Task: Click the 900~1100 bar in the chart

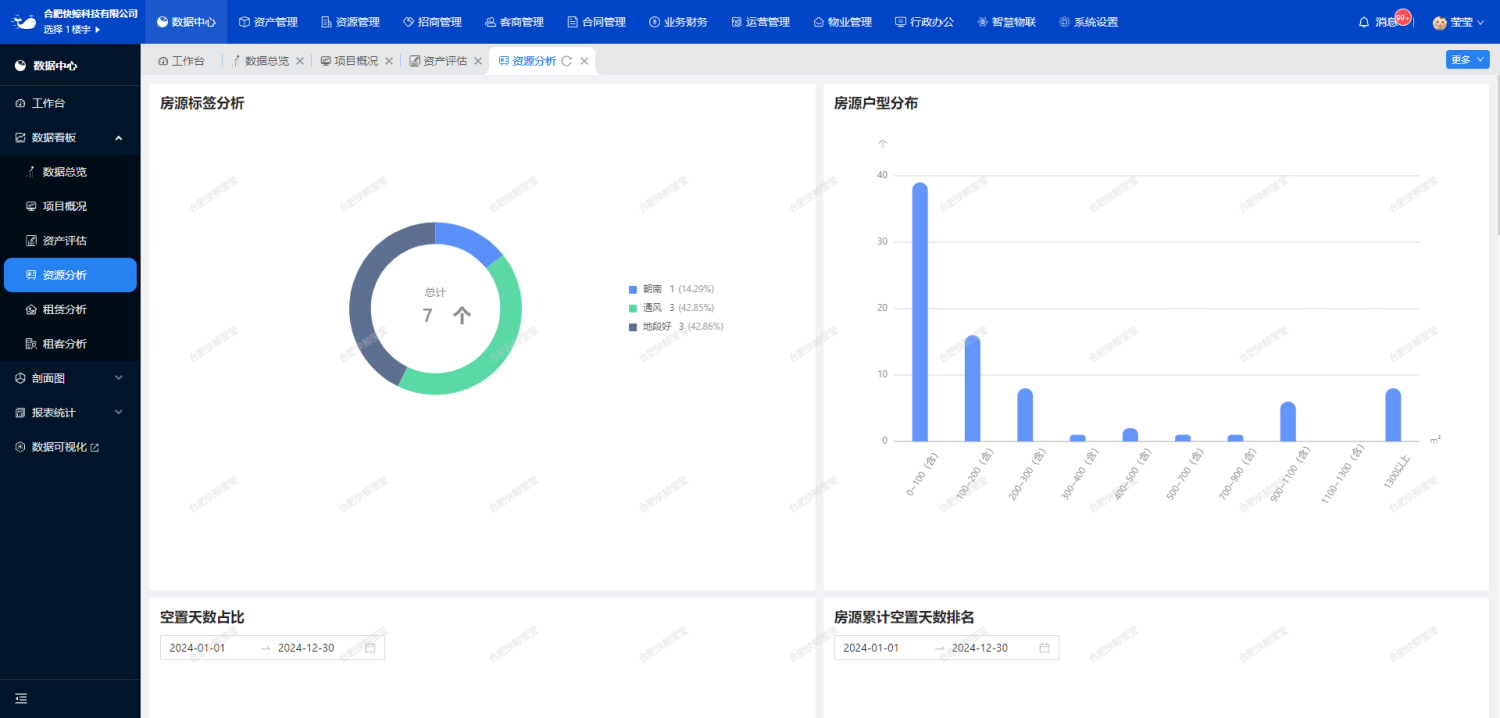Action: [x=1288, y=421]
